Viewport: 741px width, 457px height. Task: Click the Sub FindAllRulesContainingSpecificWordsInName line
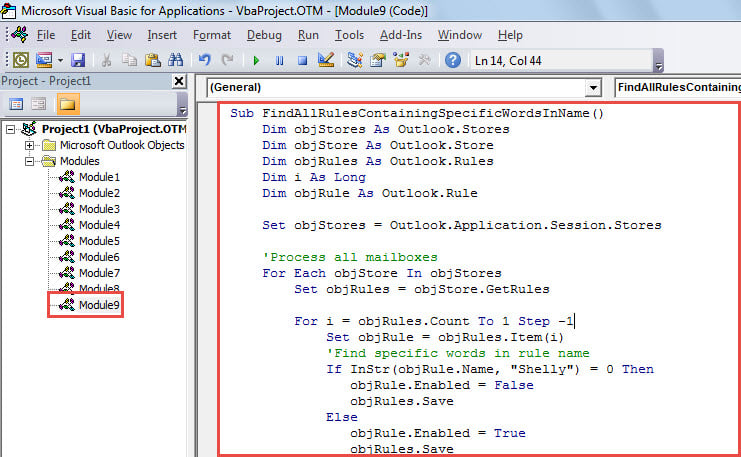click(x=417, y=113)
